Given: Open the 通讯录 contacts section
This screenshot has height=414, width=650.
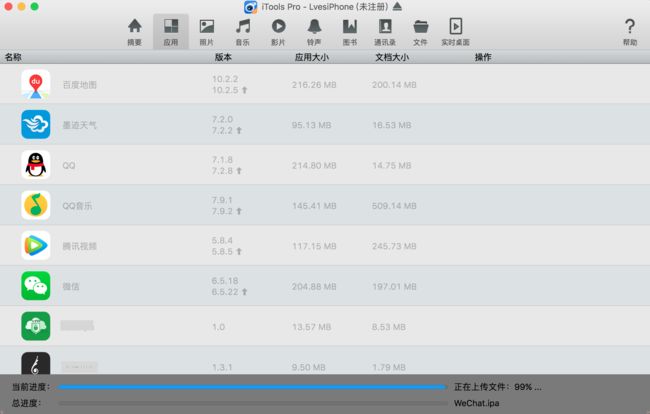Looking at the screenshot, I should point(385,32).
